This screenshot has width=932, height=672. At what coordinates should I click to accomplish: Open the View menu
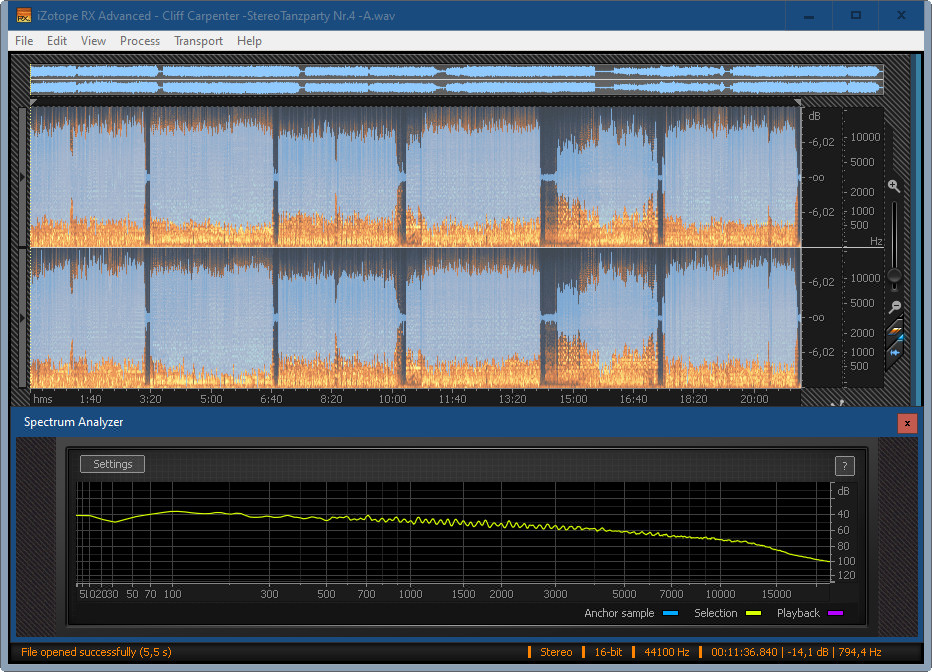click(x=93, y=41)
